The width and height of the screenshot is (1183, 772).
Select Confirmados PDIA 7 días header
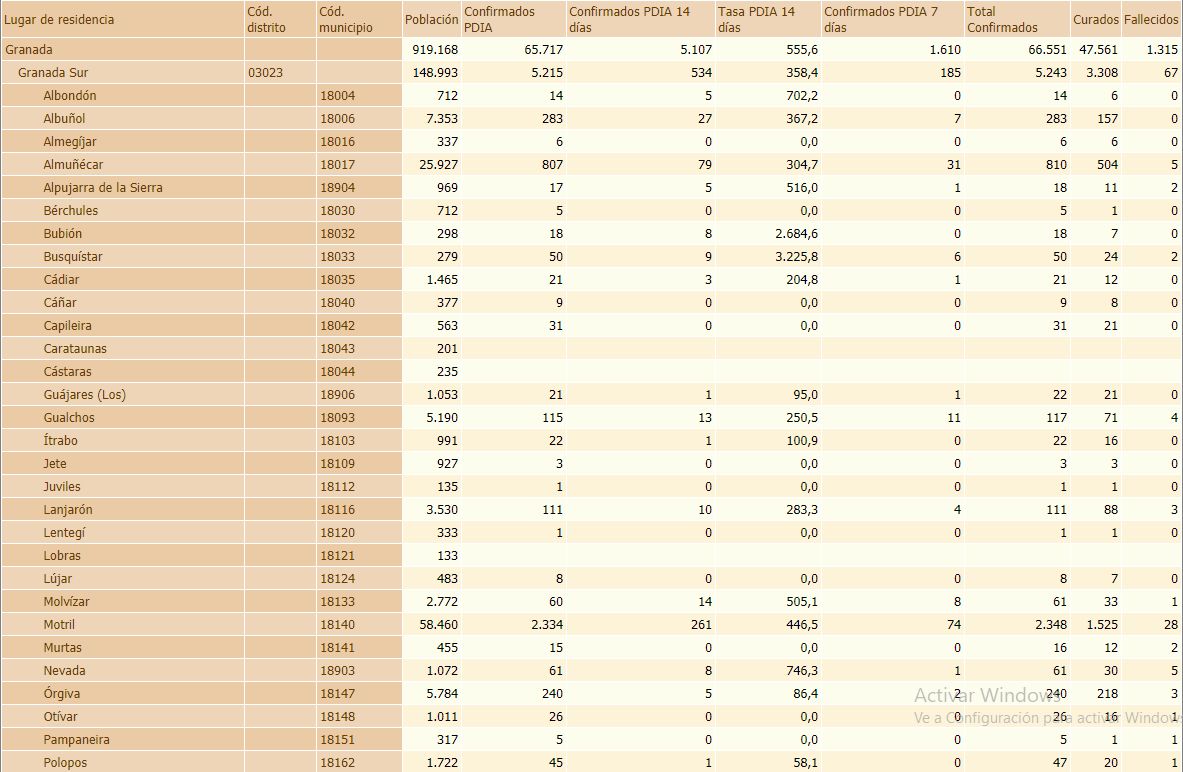(893, 20)
